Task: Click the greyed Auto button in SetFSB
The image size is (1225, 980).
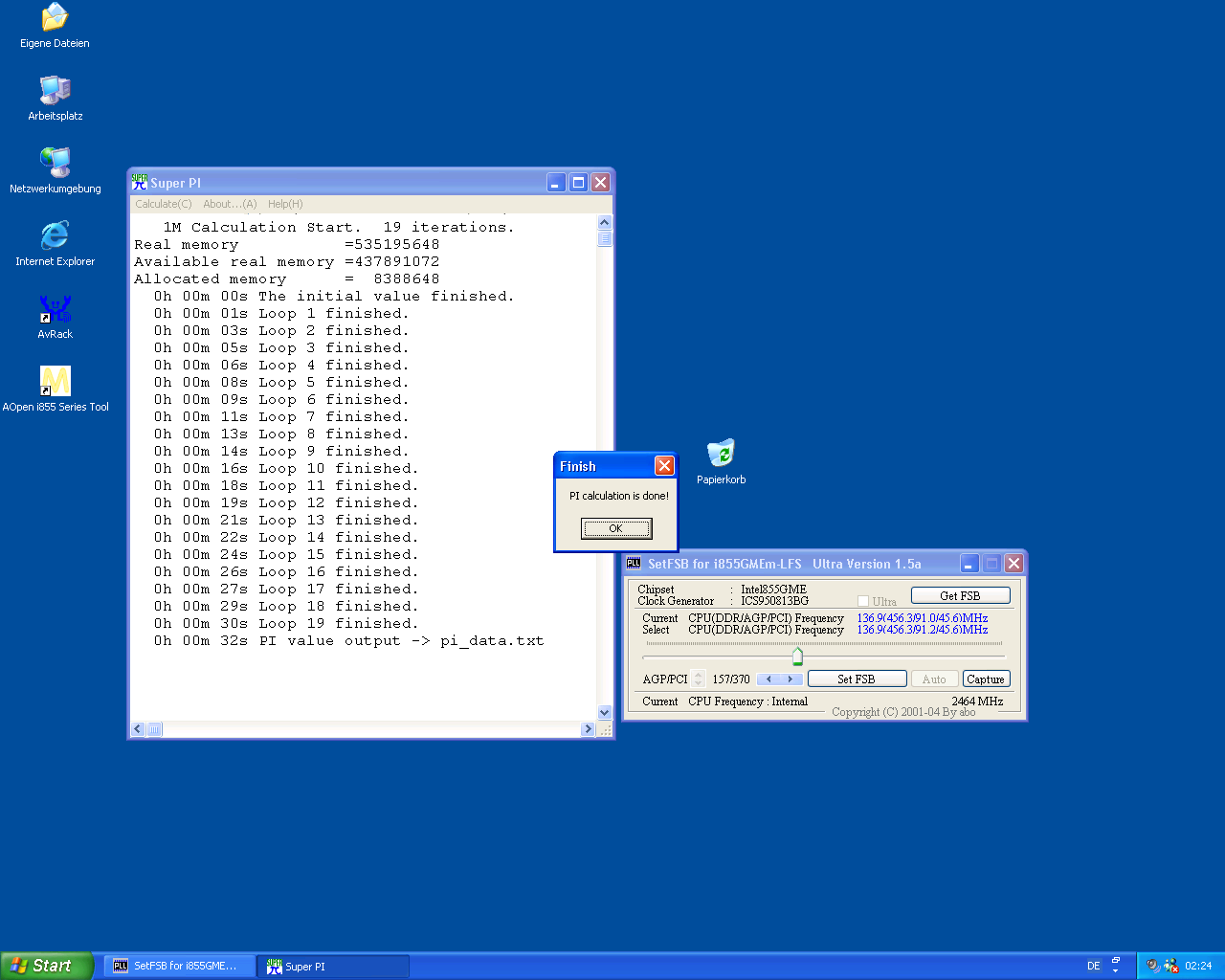Action: (x=934, y=679)
